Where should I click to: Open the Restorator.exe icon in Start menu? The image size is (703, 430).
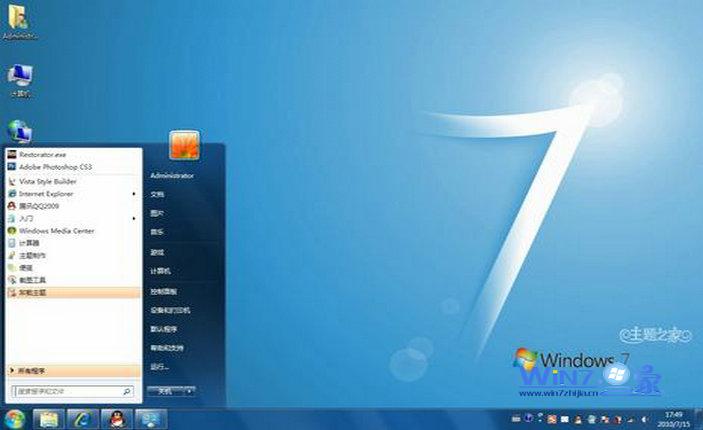coord(12,154)
